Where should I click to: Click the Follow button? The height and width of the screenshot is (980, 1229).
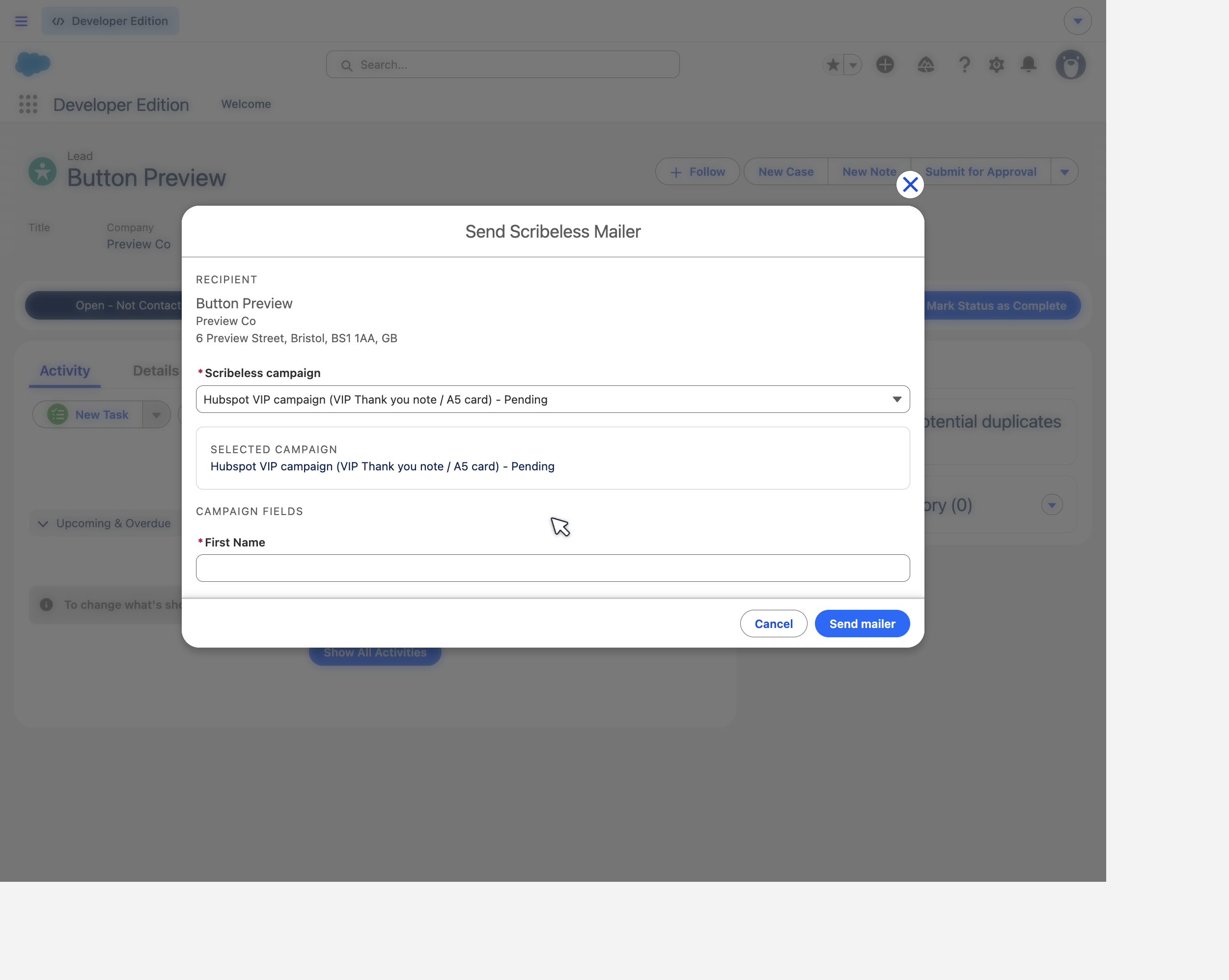click(x=697, y=171)
